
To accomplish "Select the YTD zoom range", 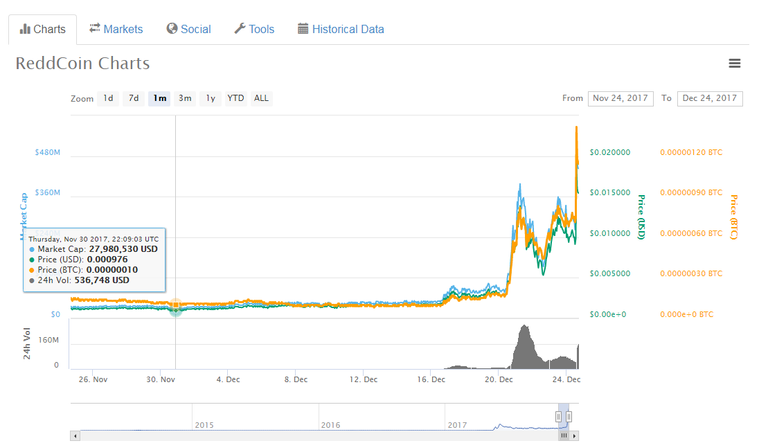I will tap(236, 98).
